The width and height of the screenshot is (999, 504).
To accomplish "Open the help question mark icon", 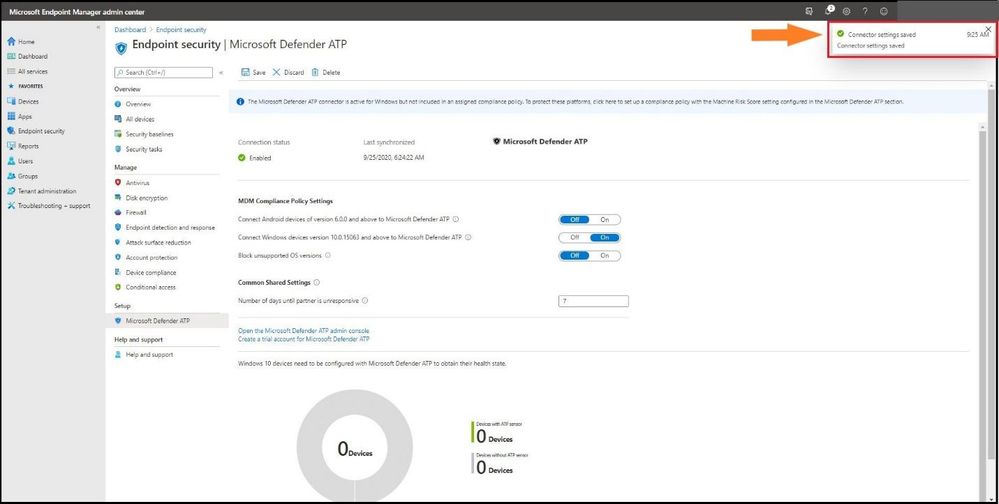I will tap(865, 11).
